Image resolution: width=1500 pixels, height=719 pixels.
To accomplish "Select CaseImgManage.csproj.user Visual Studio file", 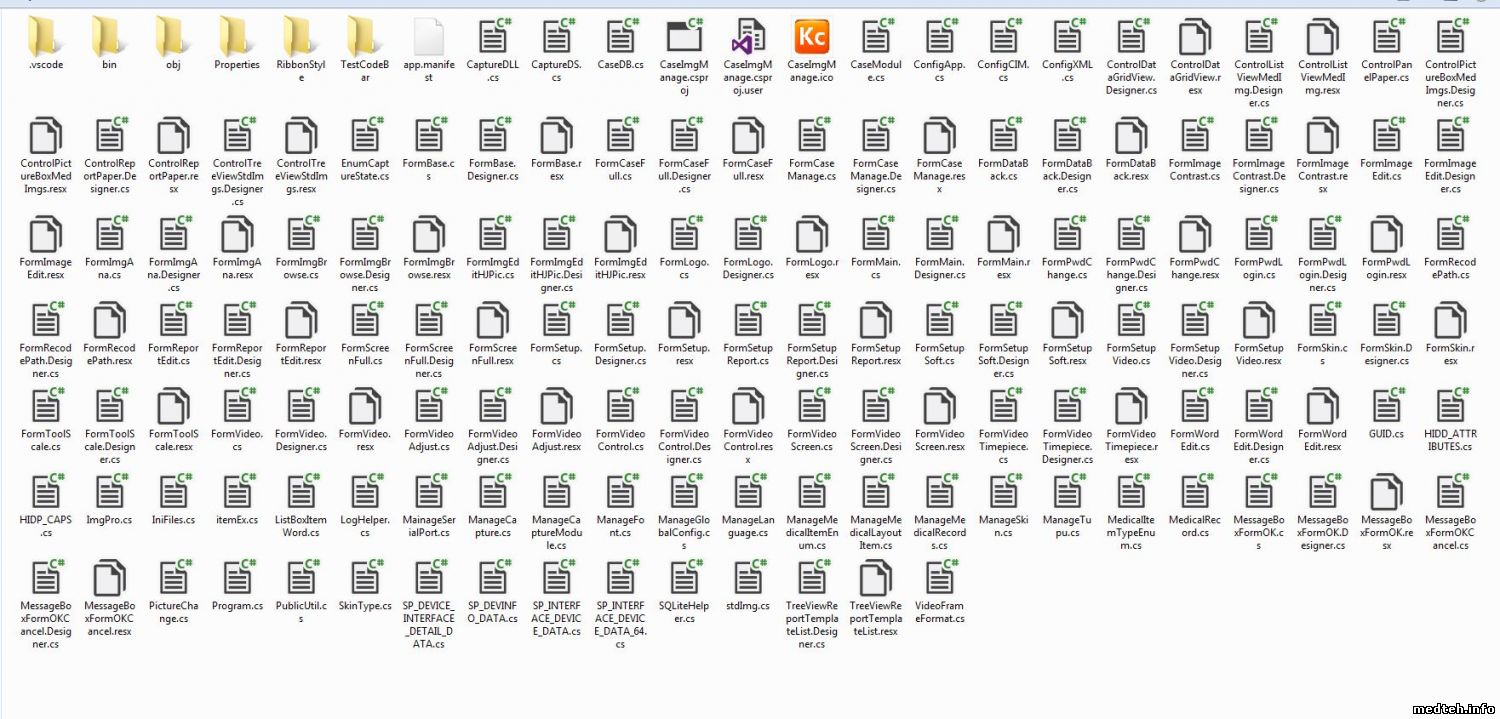I will [749, 38].
